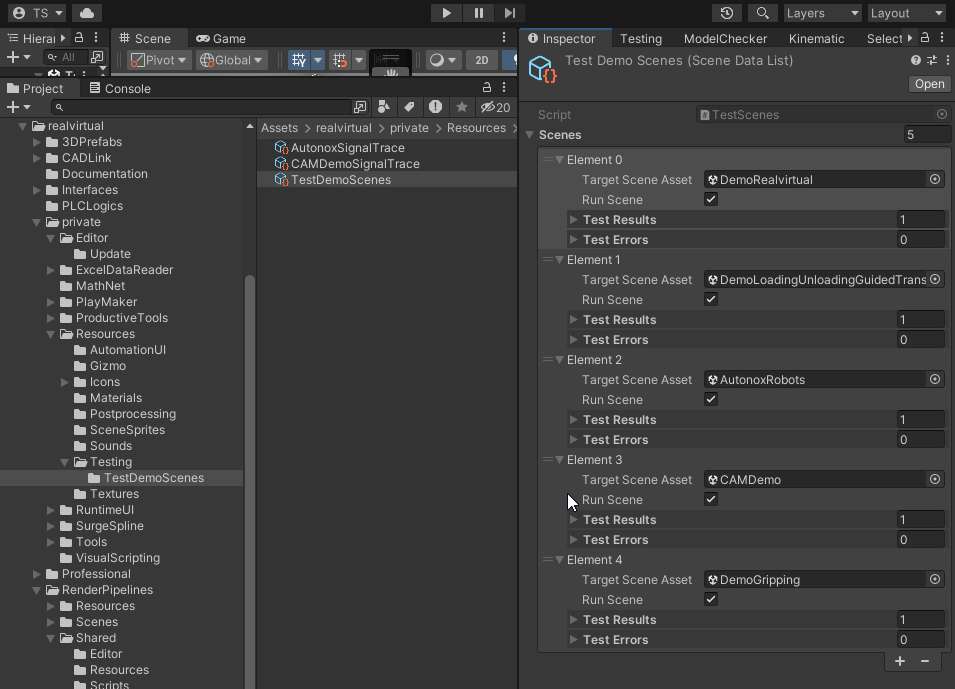Switch to the Console tab
955x689 pixels.
coord(119,88)
